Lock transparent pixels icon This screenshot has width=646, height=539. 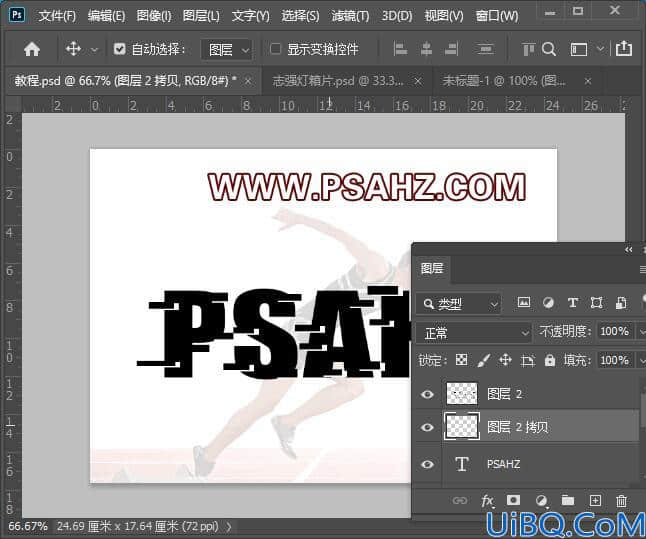461,360
